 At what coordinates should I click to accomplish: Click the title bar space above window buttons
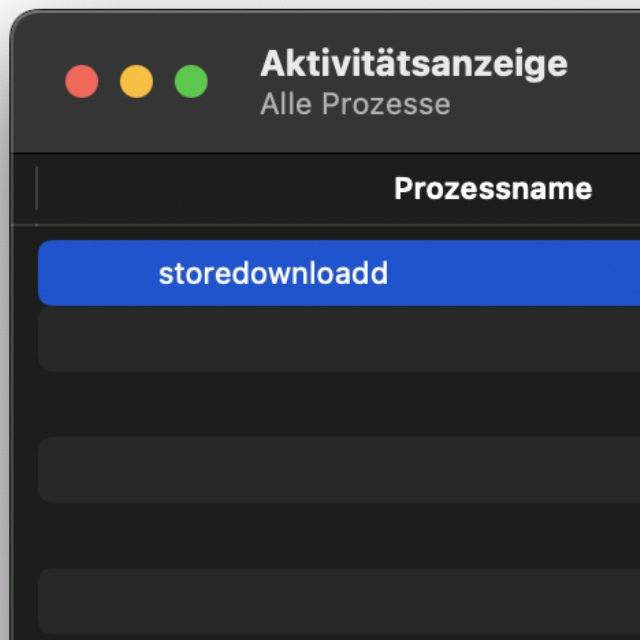137,35
